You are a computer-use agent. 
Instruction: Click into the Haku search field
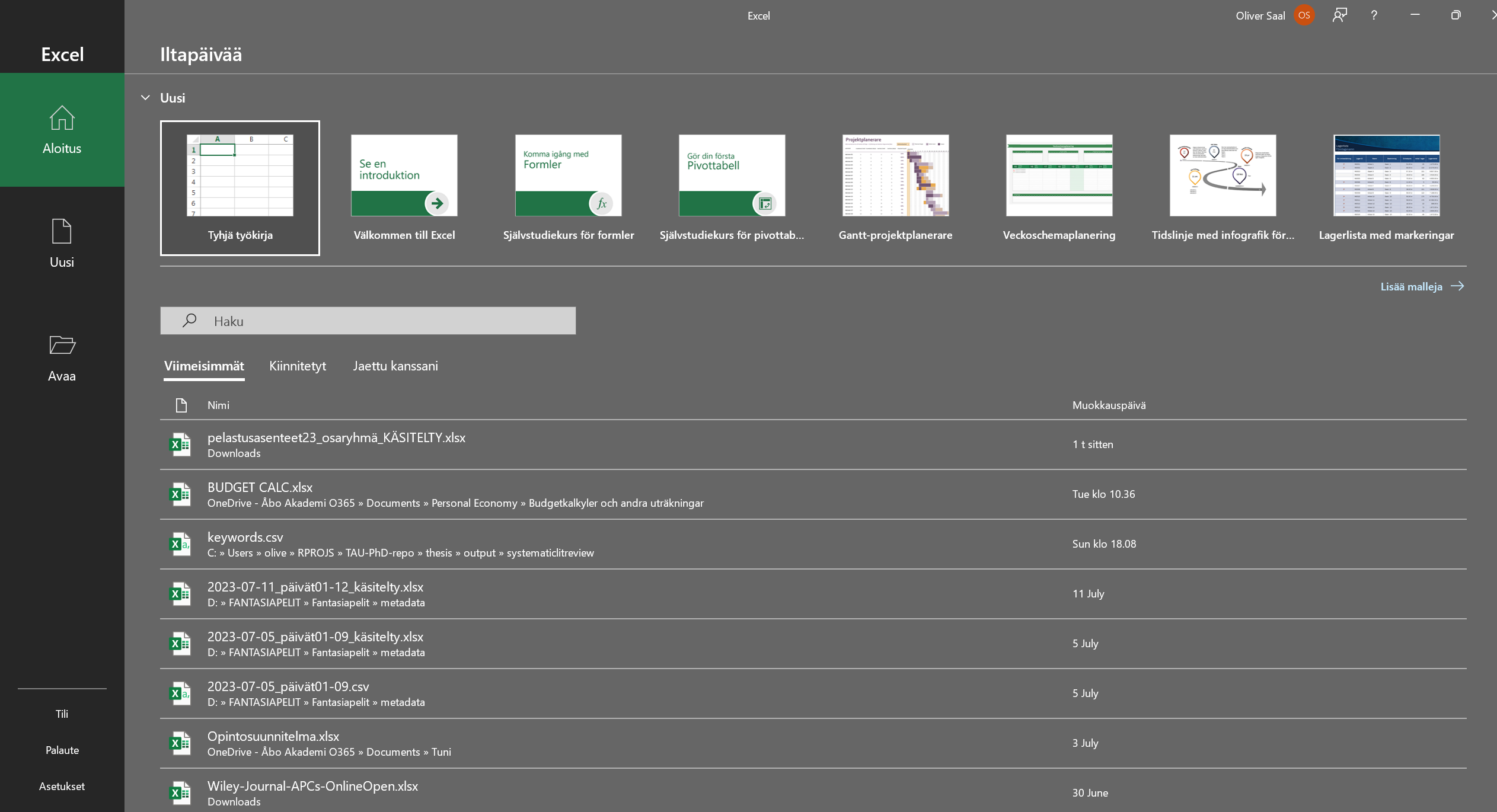pyautogui.click(x=368, y=321)
